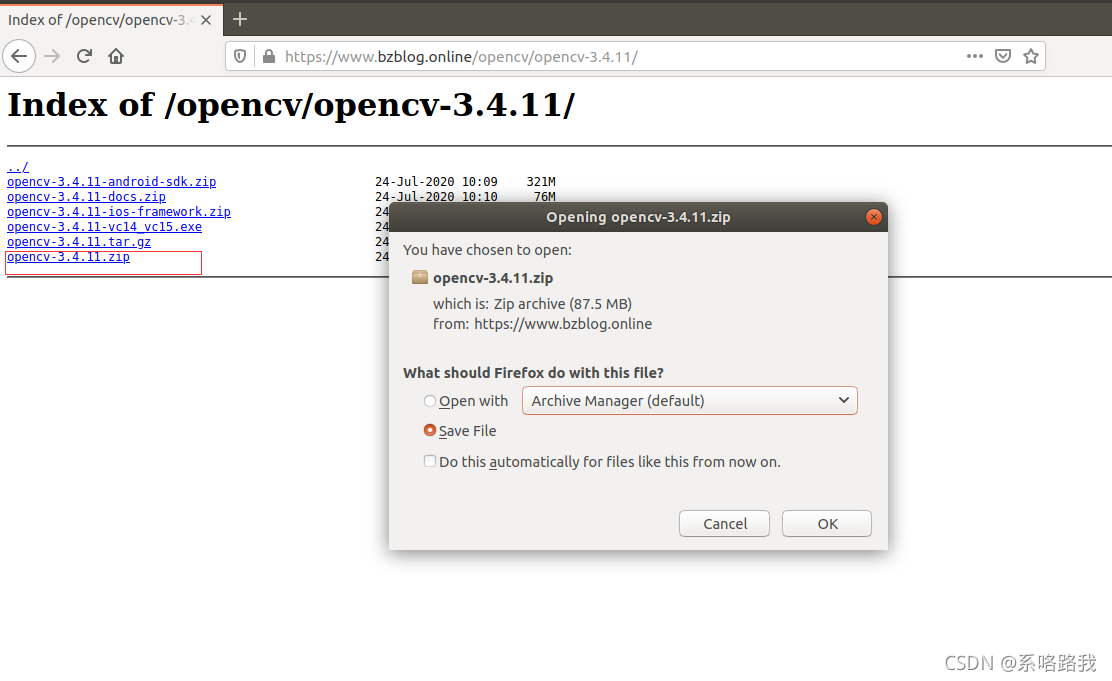This screenshot has height=681, width=1112.
Task: Expand the Archive Manager (default) dropdown
Action: tap(689, 401)
